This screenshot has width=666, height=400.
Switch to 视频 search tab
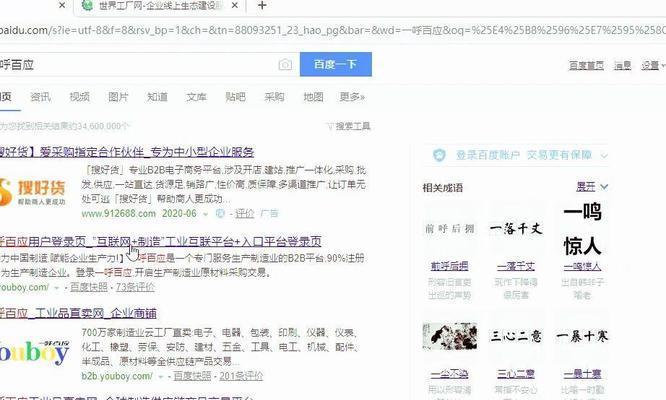point(79,97)
